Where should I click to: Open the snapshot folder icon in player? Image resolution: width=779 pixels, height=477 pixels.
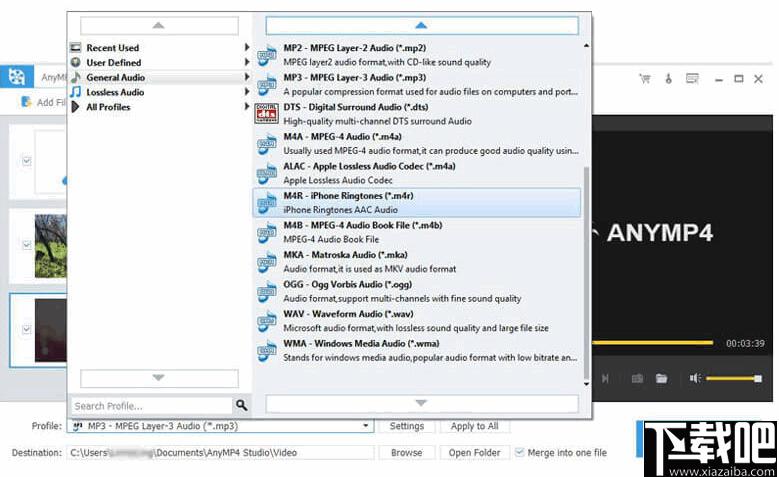tap(661, 379)
